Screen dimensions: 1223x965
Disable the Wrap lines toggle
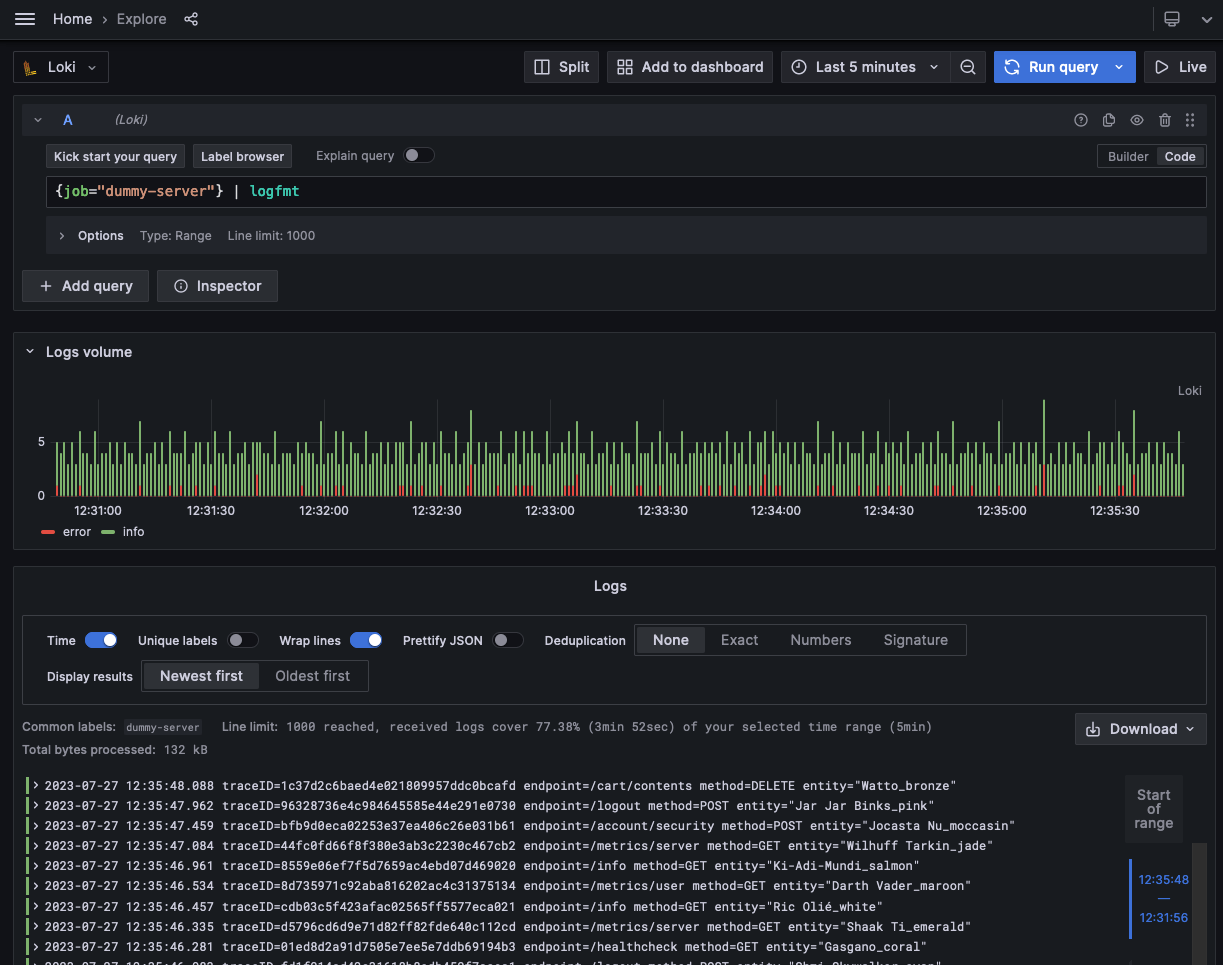coord(366,640)
